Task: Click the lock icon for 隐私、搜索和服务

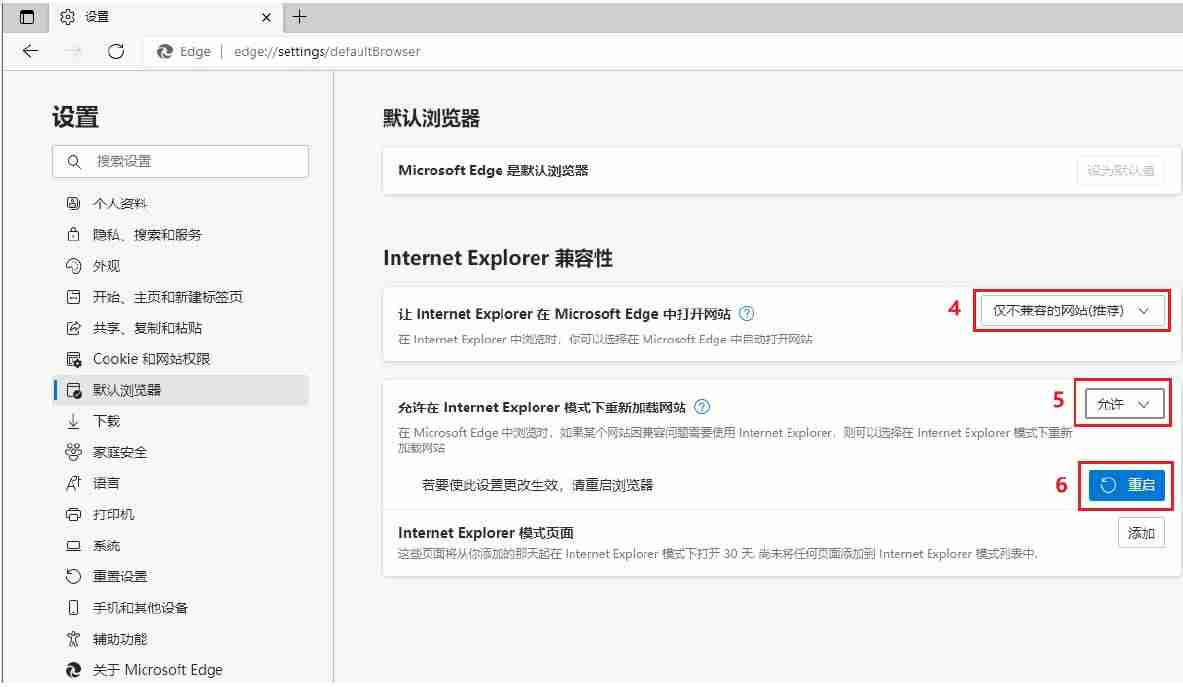Action: [x=73, y=235]
